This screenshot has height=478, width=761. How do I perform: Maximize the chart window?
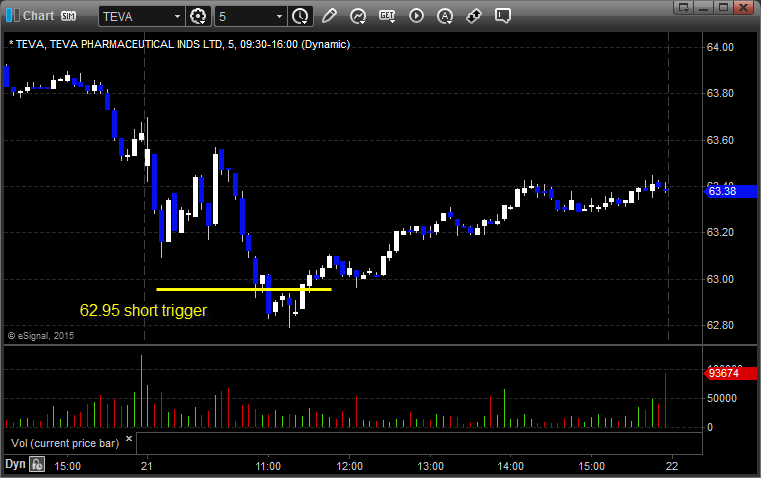(723, 7)
